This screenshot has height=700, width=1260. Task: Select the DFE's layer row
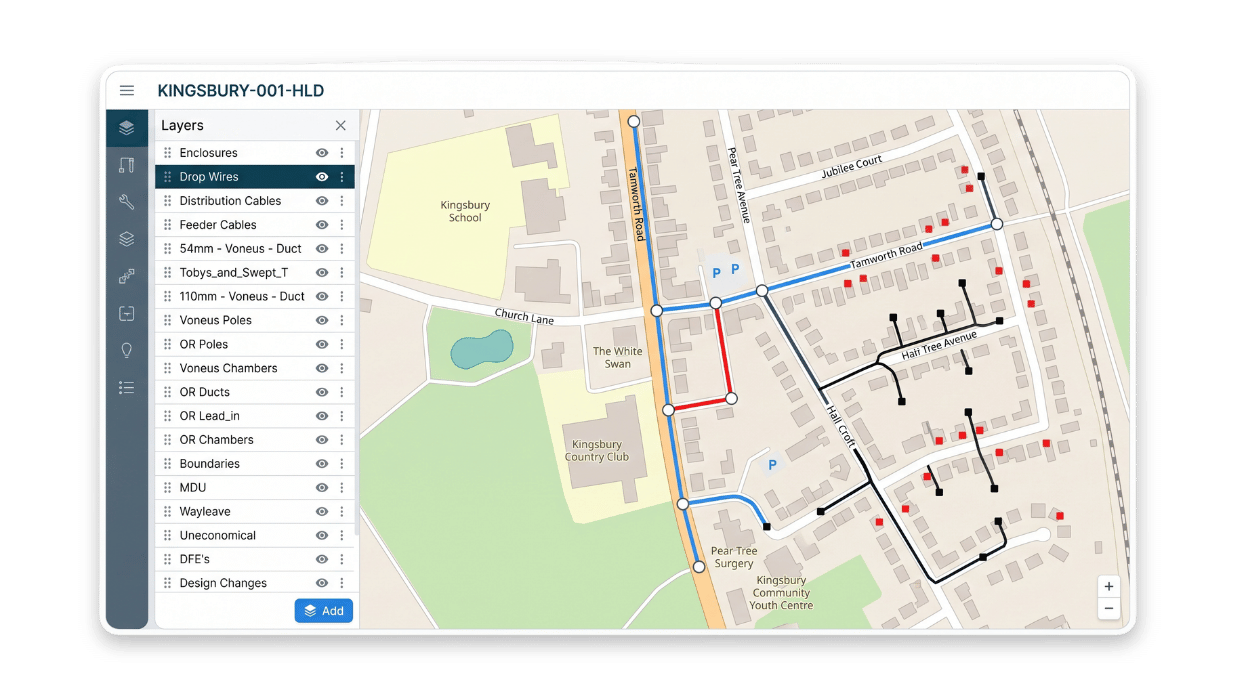pyautogui.click(x=255, y=559)
